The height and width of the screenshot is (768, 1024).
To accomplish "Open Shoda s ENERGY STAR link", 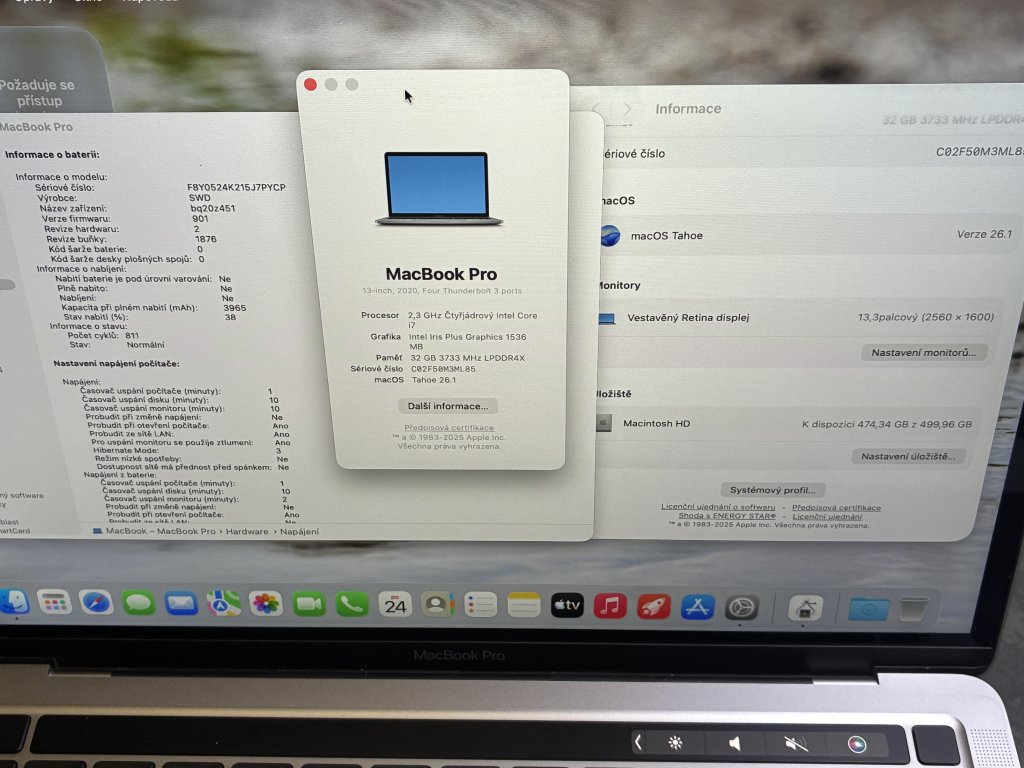I will tap(727, 516).
